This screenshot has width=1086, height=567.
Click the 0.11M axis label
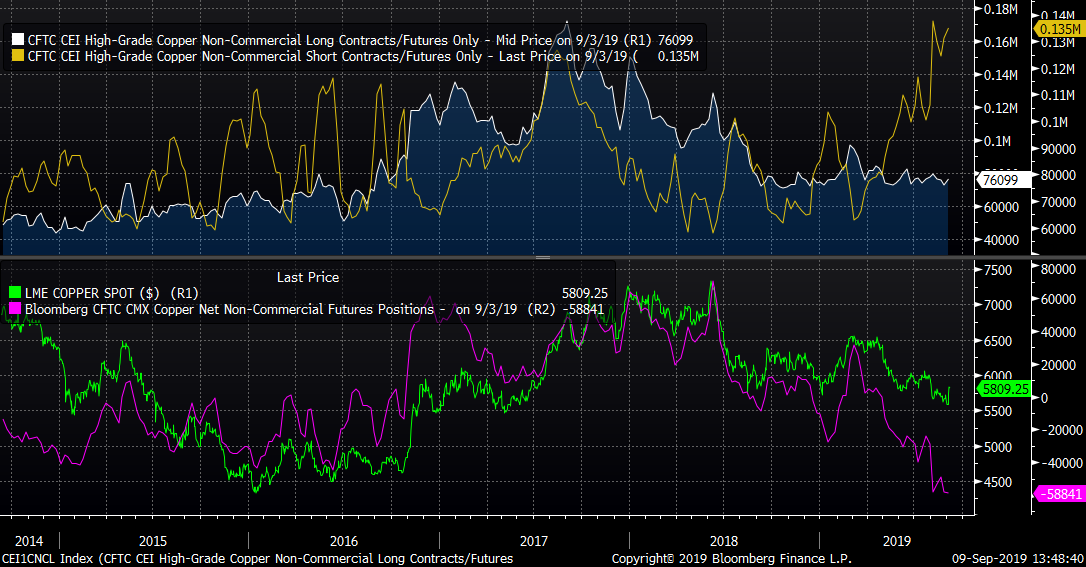(1058, 96)
